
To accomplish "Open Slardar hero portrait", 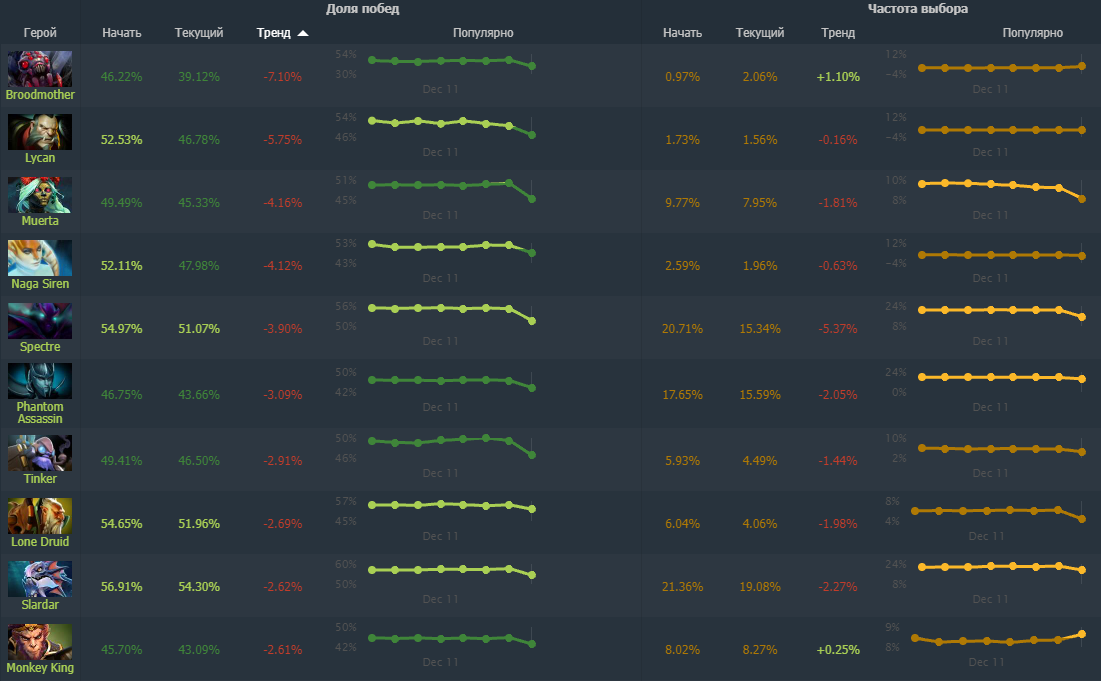I will (40, 578).
